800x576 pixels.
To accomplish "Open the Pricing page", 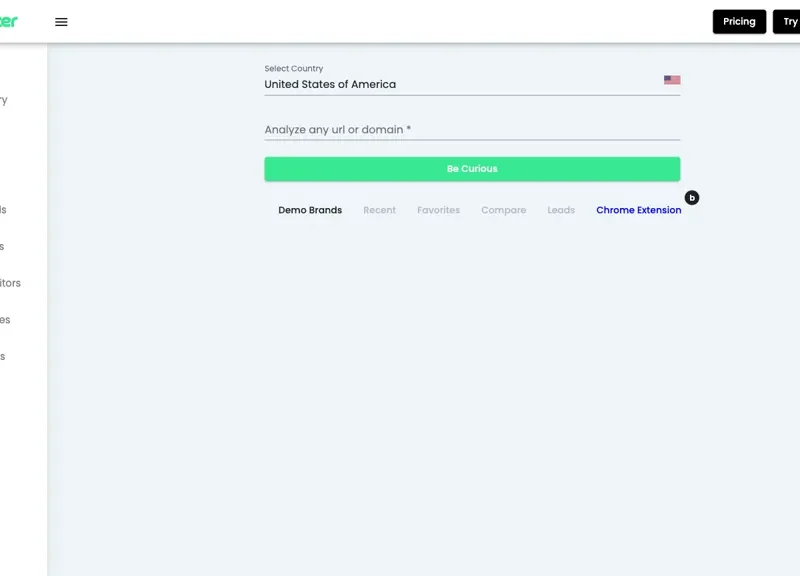I will pos(739,21).
